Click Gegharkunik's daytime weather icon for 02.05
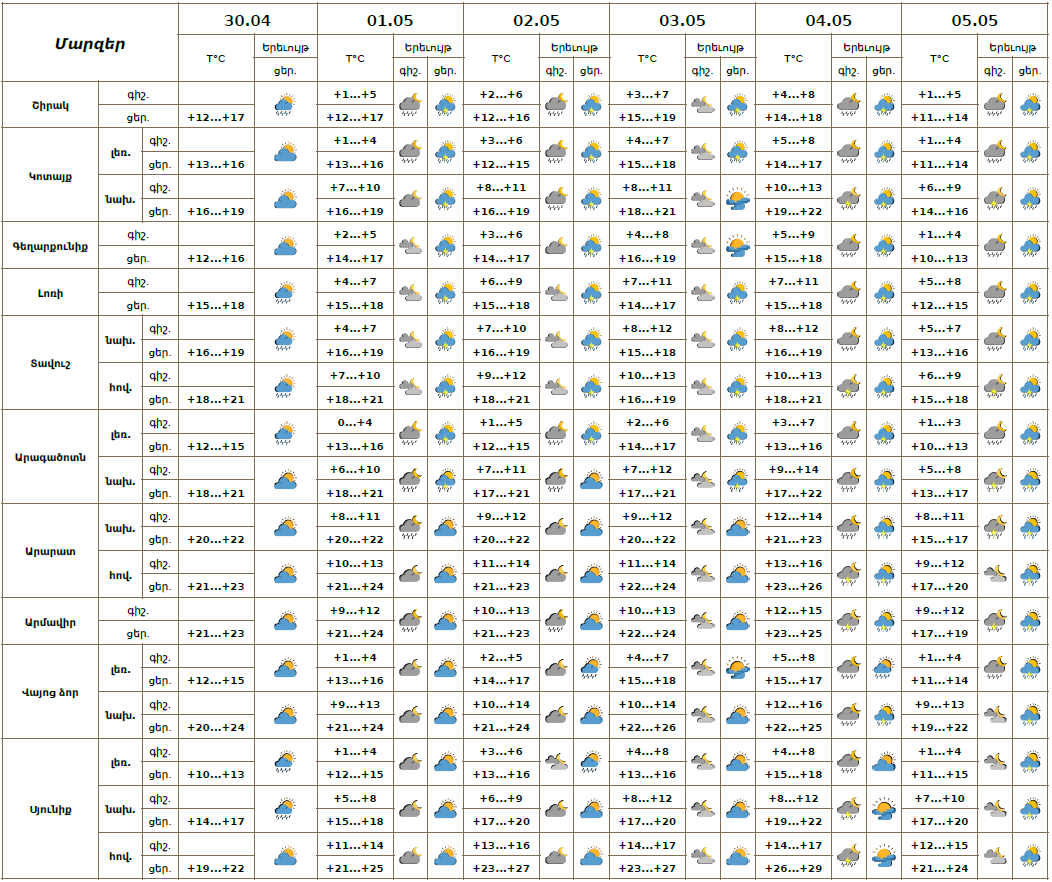 point(591,246)
